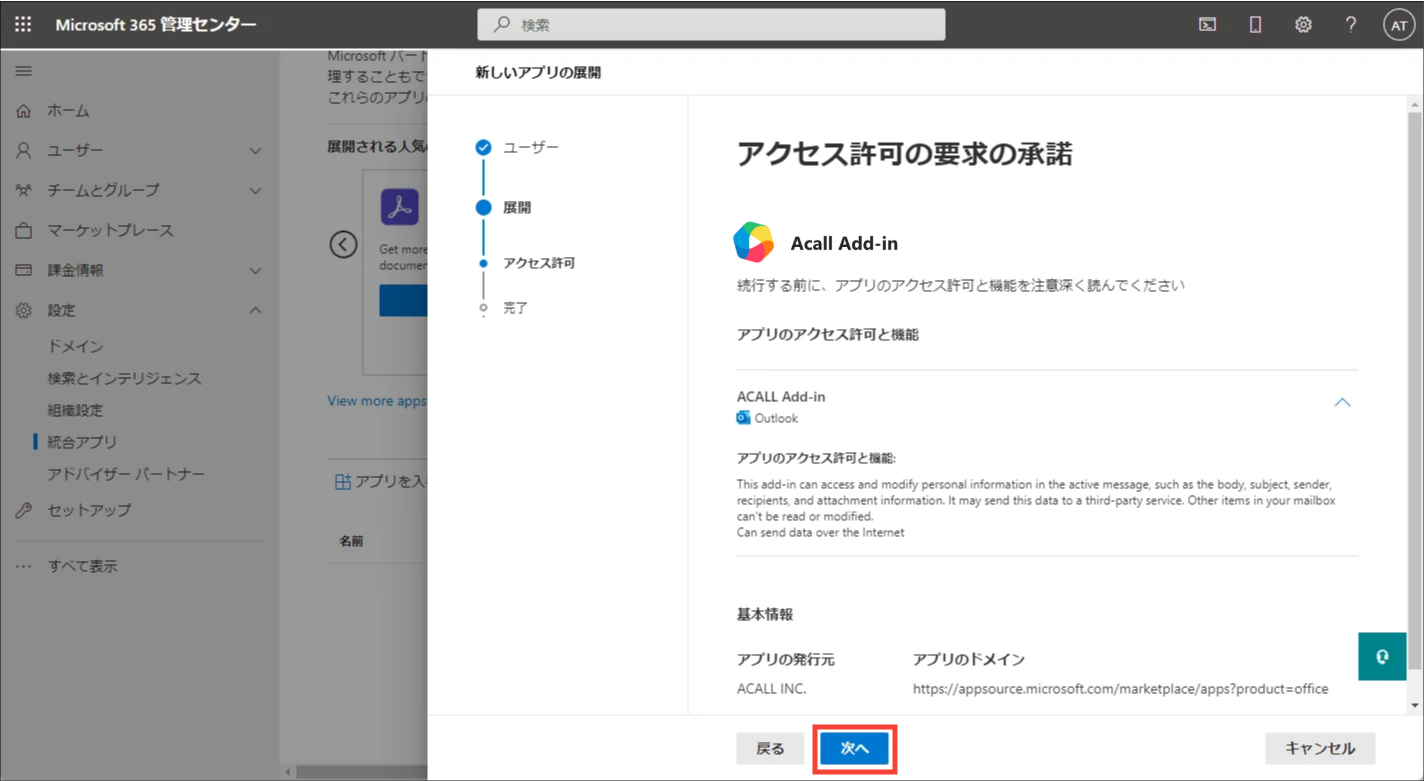Toggle the hamburger navigation menu
Viewport: 1424px width, 781px height.
[23, 71]
